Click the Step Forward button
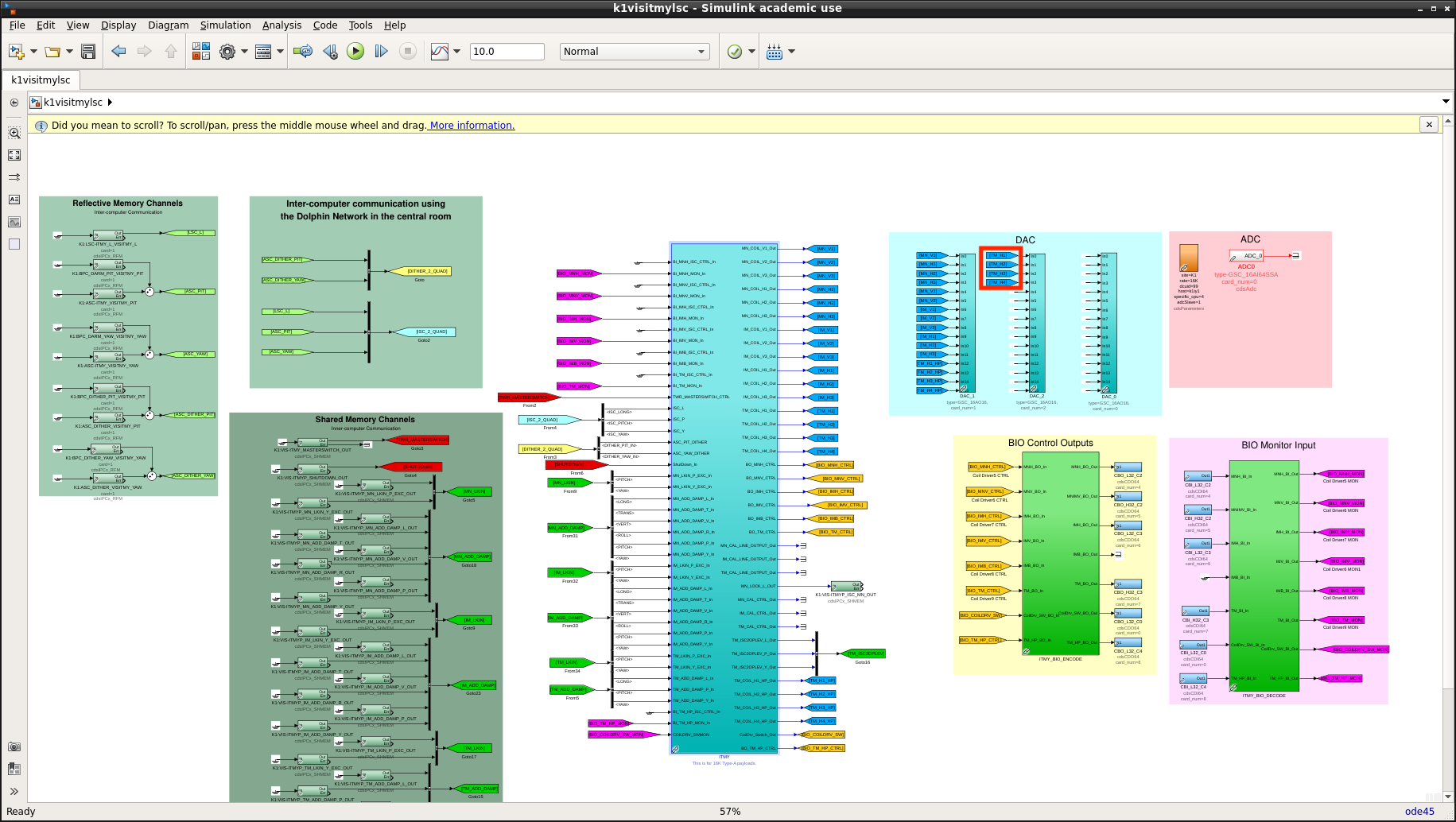The height and width of the screenshot is (822, 1456). coord(381,52)
